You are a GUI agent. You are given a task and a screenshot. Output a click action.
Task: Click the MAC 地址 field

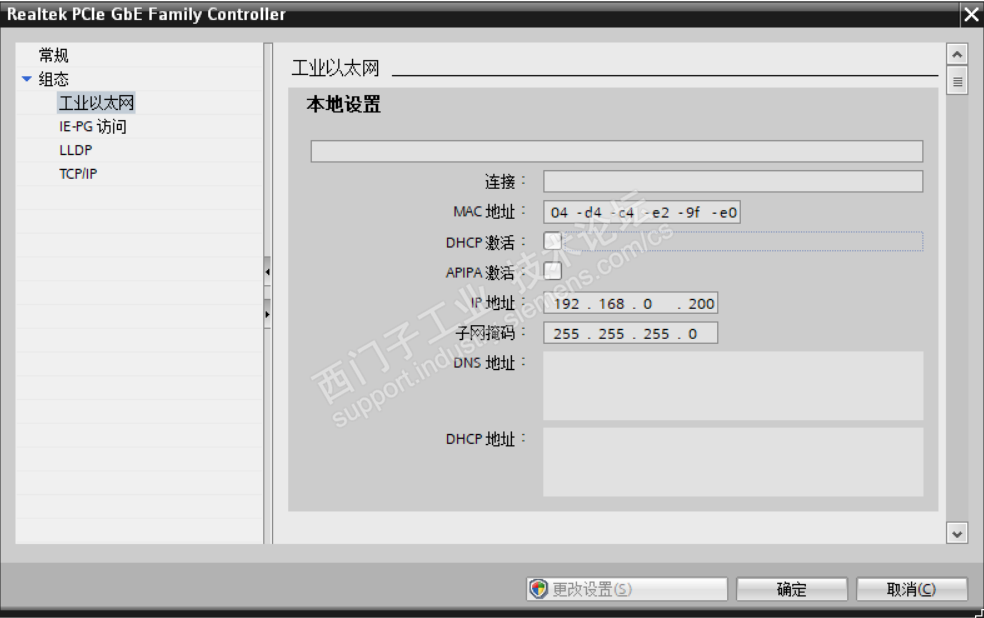641,212
